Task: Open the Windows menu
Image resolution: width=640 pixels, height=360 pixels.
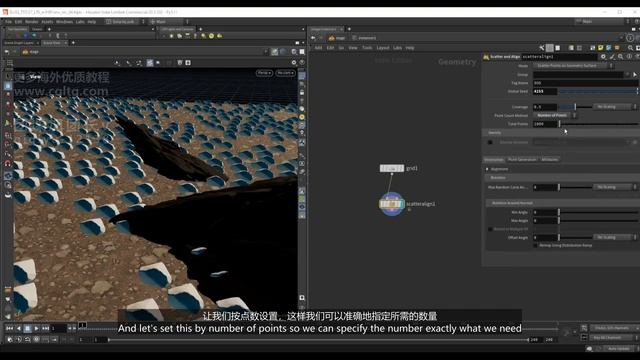Action: 64,22
